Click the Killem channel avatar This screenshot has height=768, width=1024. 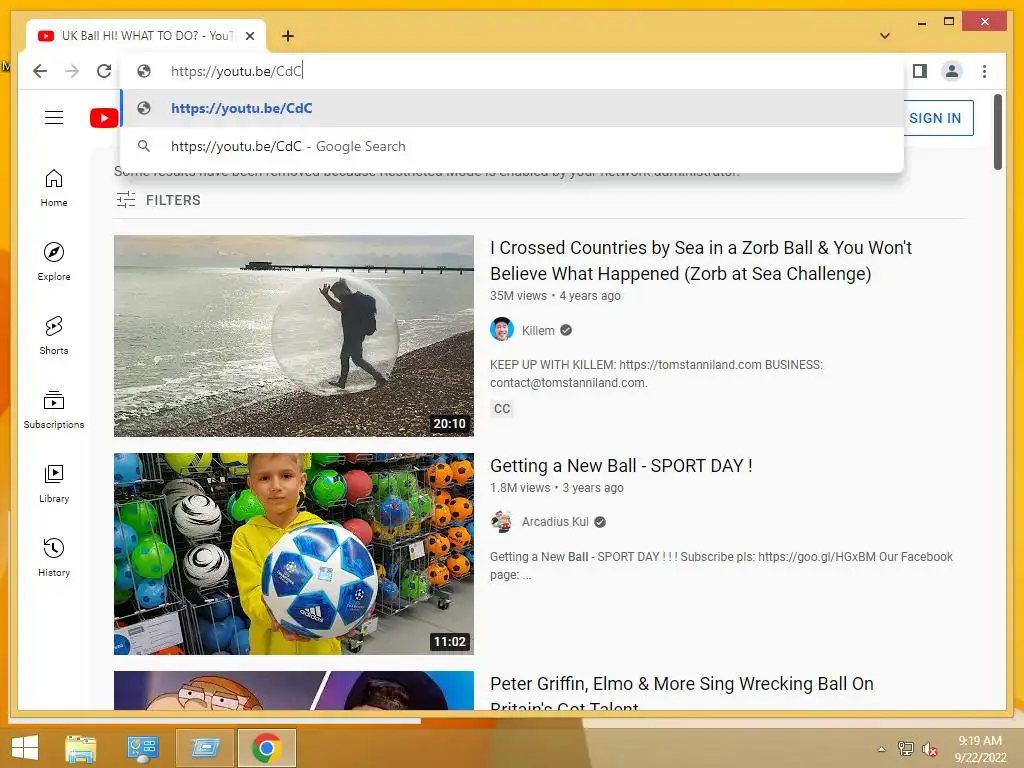pyautogui.click(x=502, y=329)
